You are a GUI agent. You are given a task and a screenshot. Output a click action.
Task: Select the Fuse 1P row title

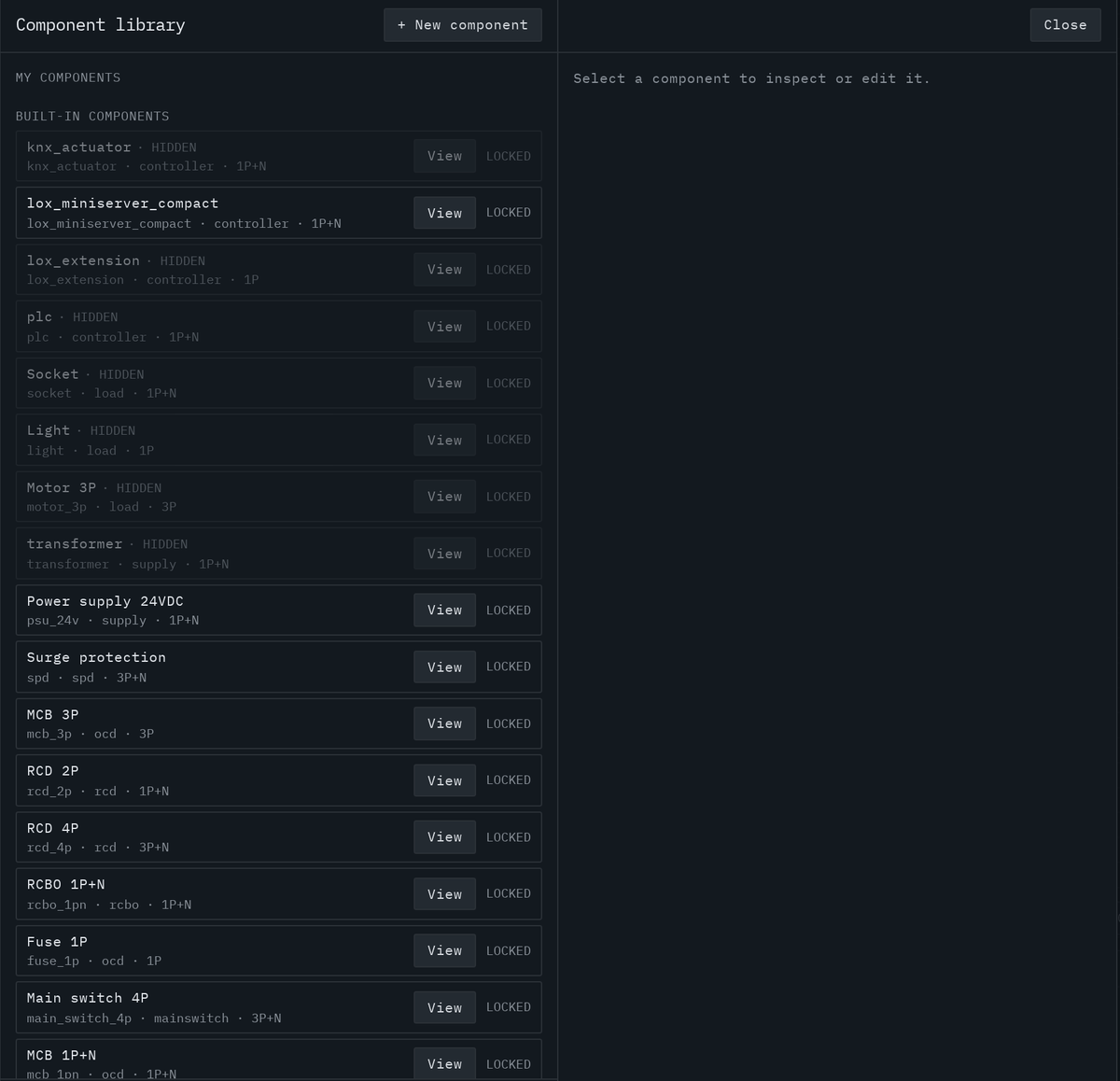(x=57, y=942)
